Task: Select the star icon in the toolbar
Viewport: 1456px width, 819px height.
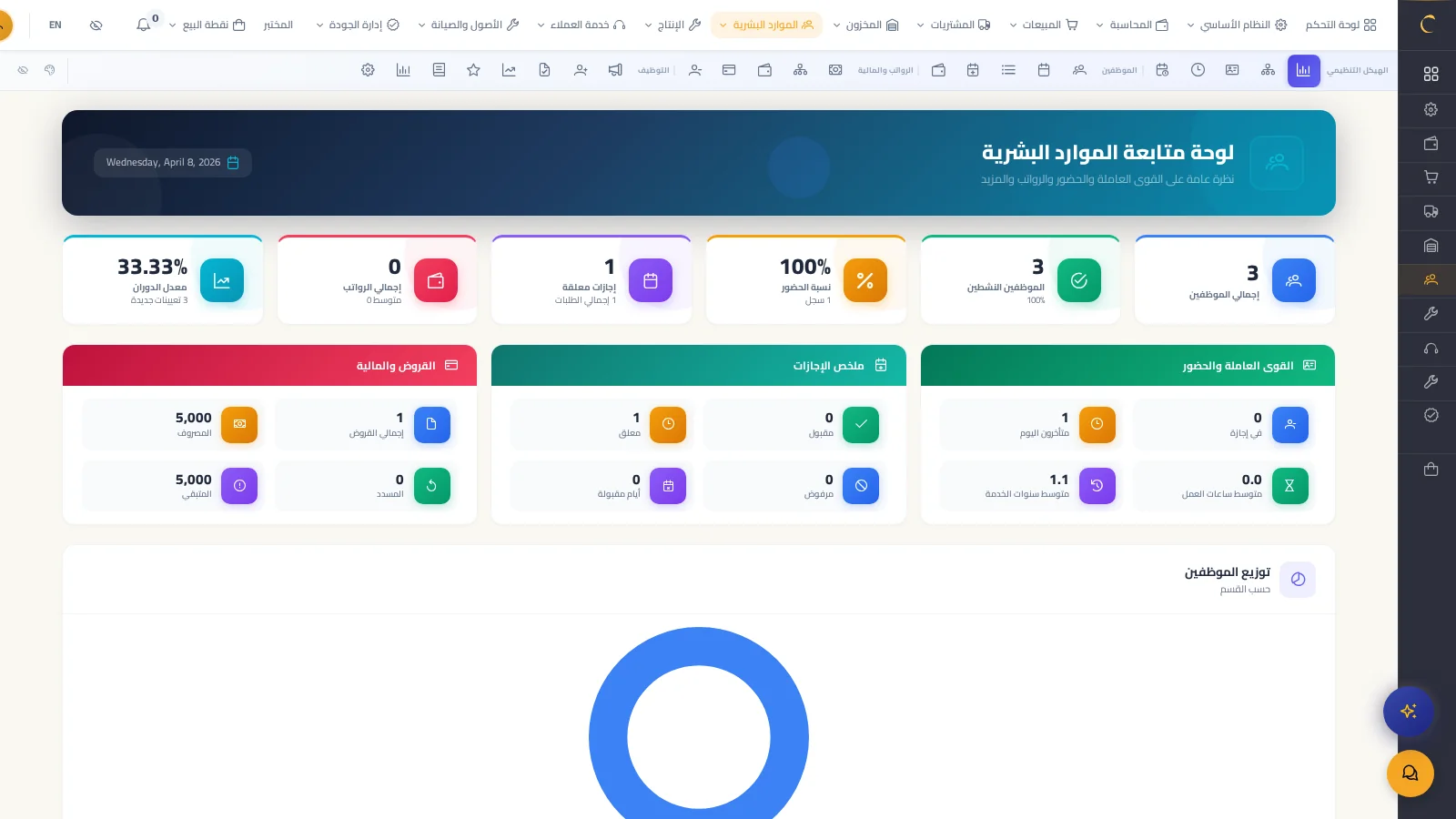Action: (x=473, y=70)
